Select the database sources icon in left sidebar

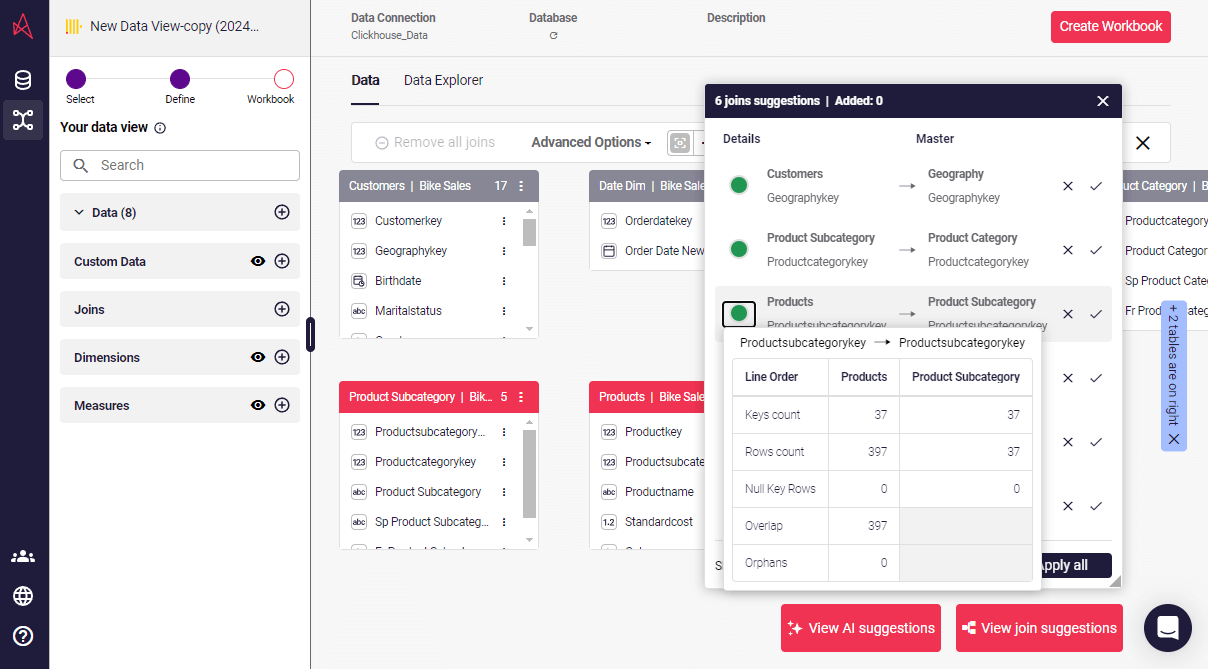[22, 80]
